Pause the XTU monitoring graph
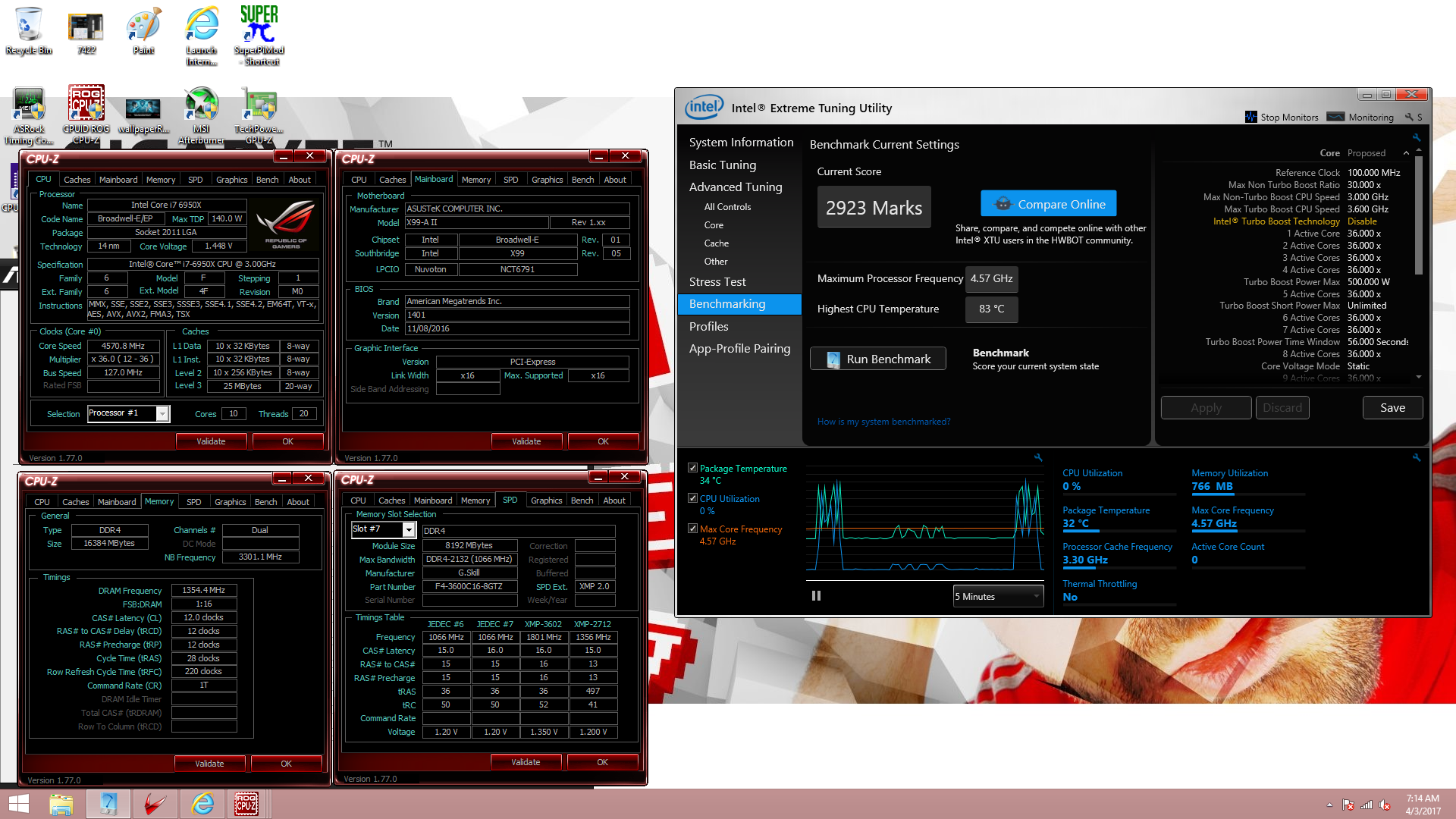Screen dimensions: 1456x819 click(x=816, y=596)
